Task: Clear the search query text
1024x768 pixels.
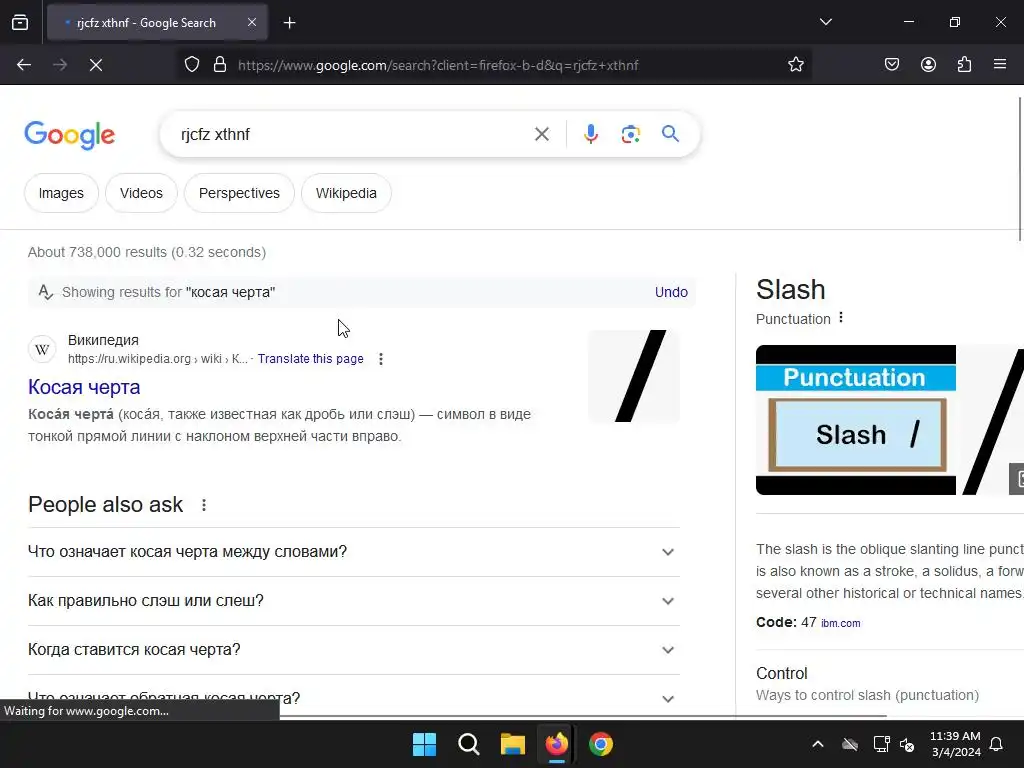Action: tap(541, 135)
